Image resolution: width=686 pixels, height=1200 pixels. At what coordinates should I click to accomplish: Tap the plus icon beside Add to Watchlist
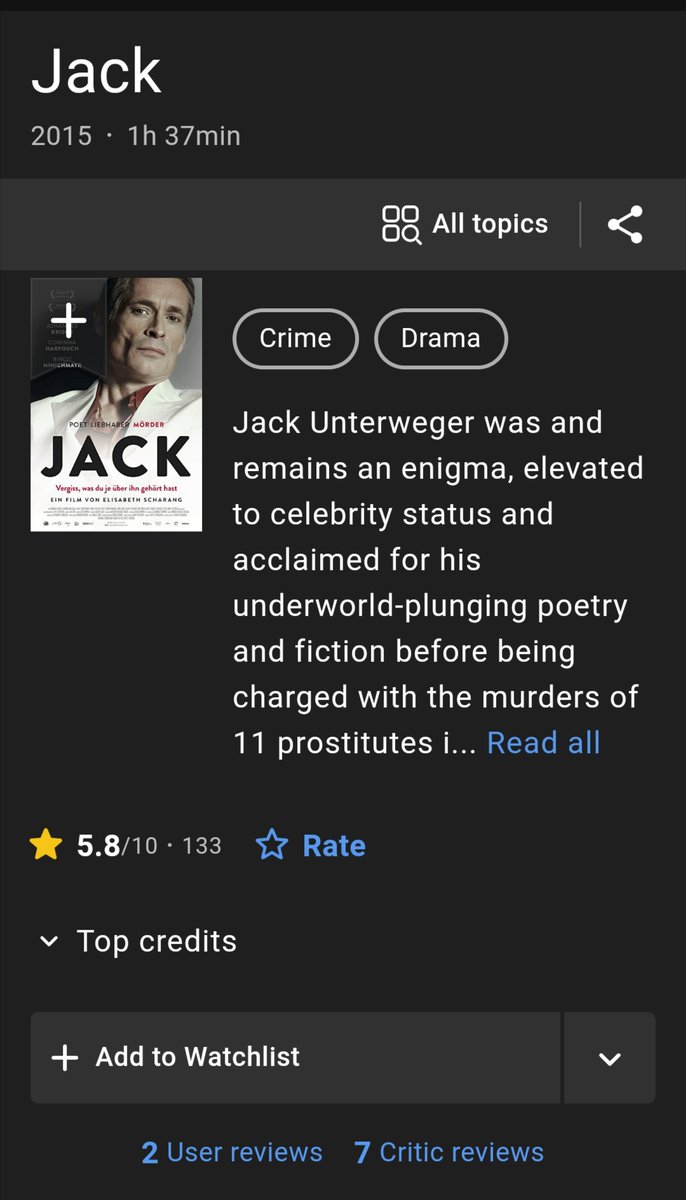(x=64, y=1058)
